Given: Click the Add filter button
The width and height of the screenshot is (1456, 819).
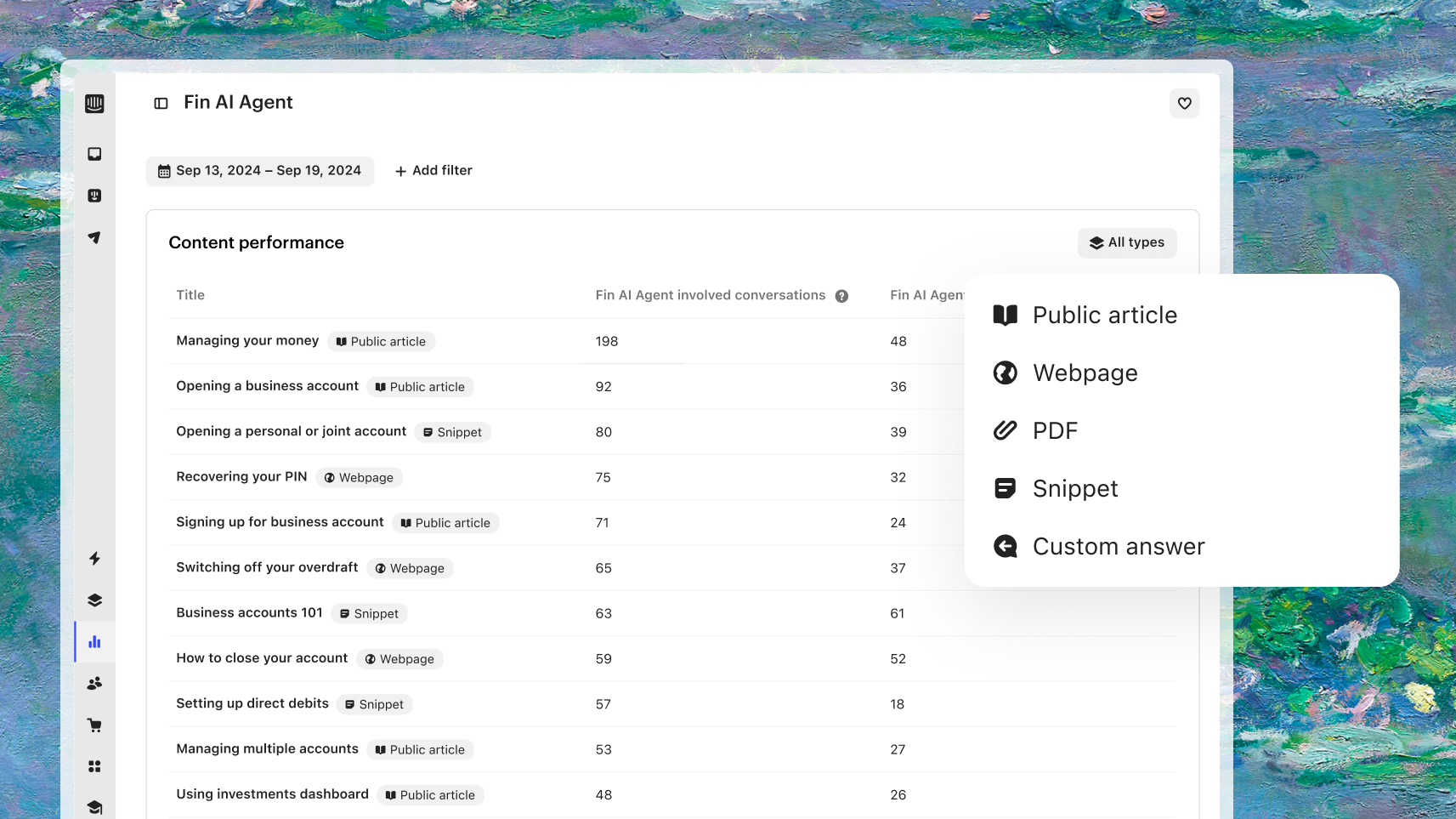Looking at the screenshot, I should coord(433,171).
